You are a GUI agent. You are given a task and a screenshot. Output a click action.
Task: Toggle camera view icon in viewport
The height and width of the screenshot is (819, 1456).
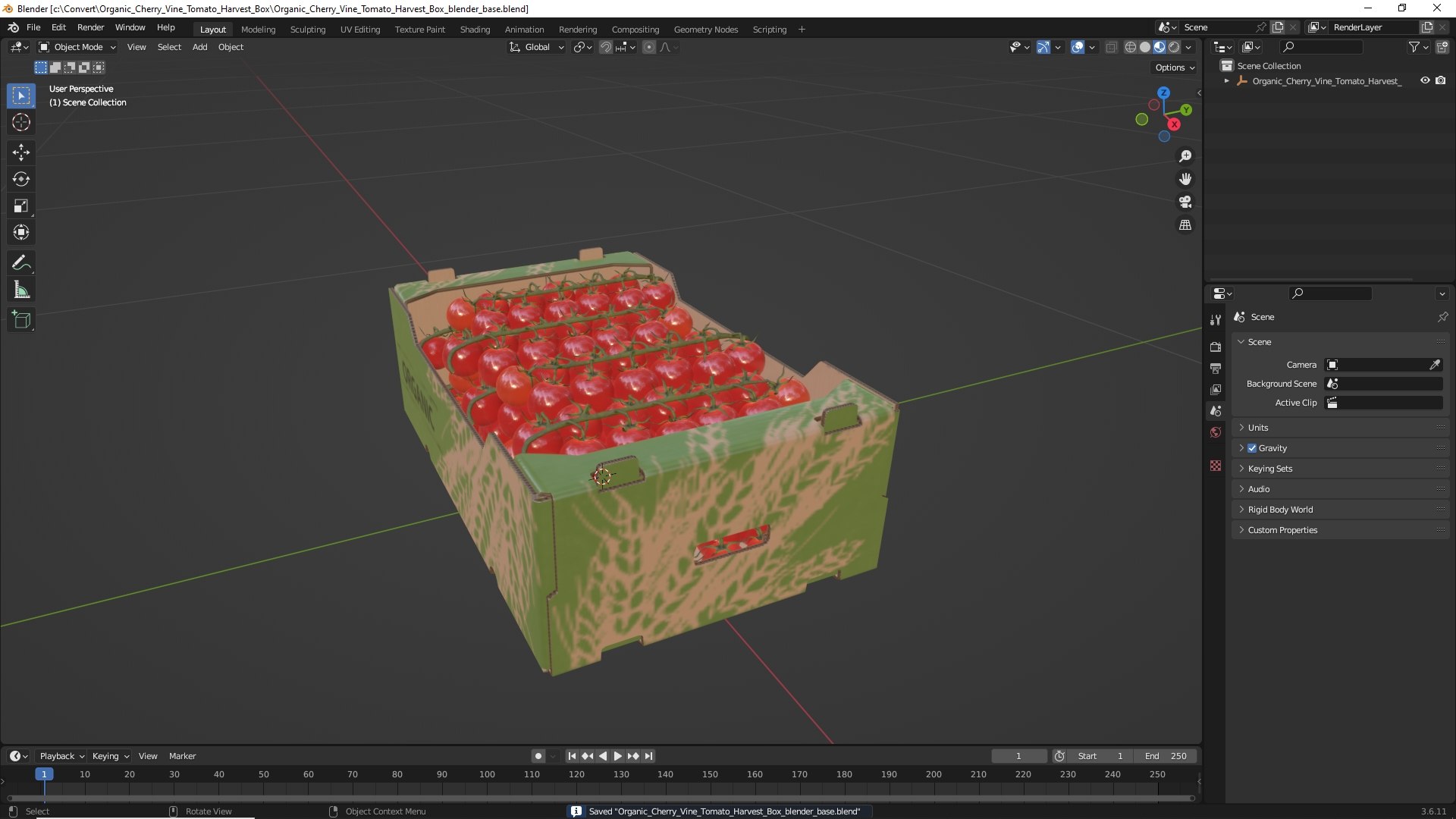point(1185,202)
